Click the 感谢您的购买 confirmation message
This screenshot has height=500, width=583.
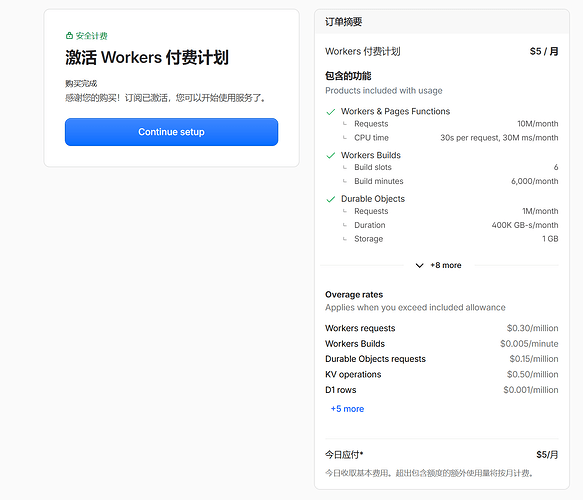(165, 98)
